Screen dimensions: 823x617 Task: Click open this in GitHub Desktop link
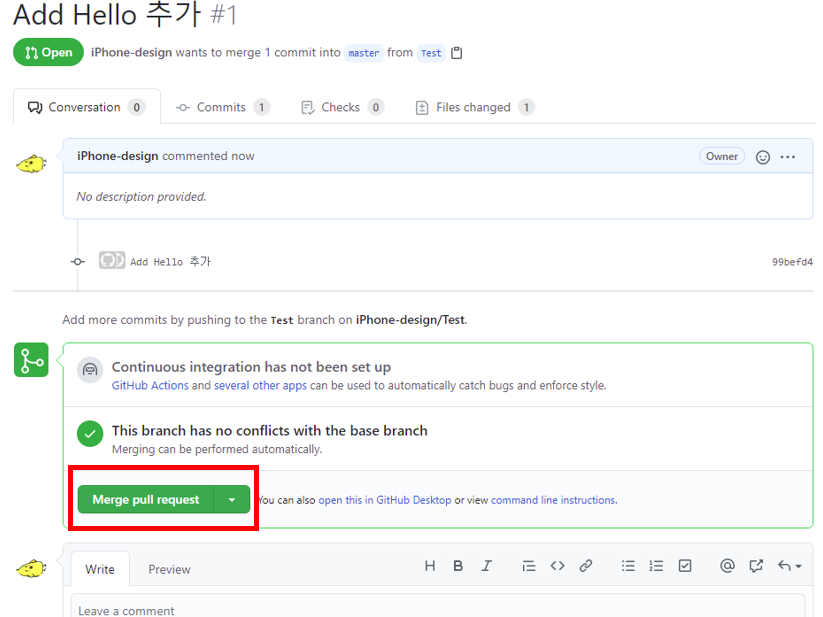(x=385, y=500)
